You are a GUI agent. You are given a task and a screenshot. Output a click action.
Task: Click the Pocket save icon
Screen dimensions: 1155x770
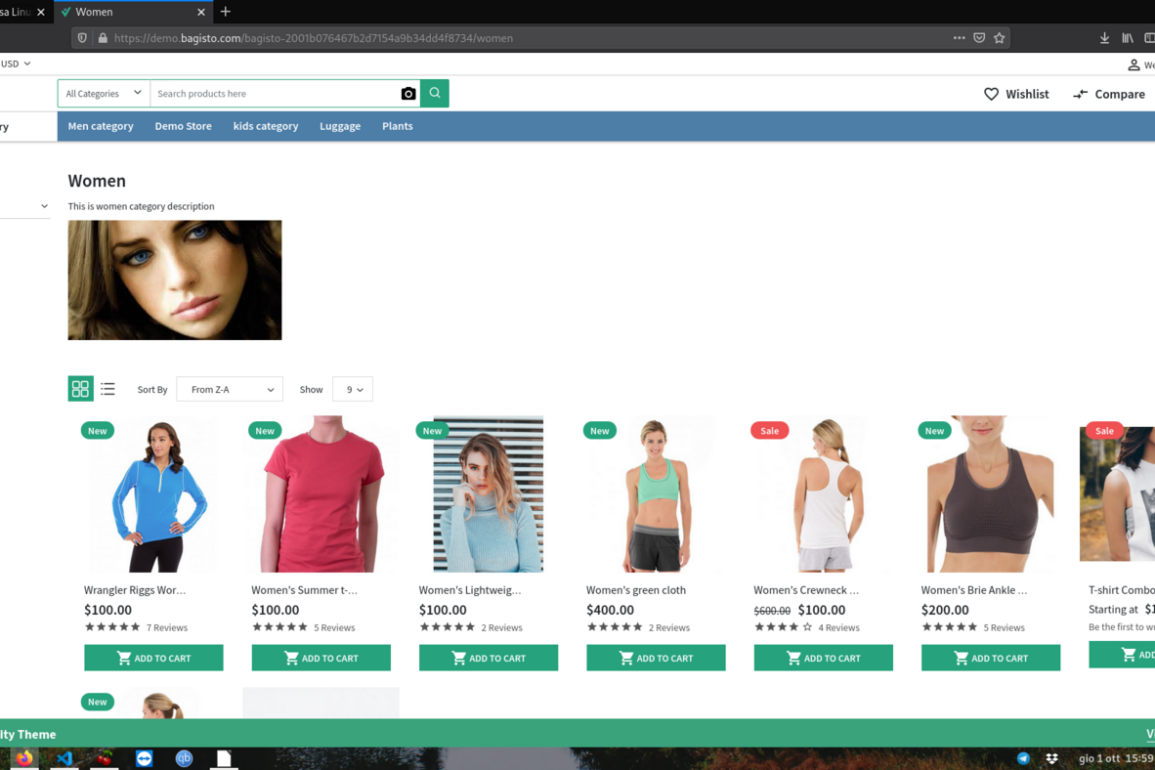[979, 38]
